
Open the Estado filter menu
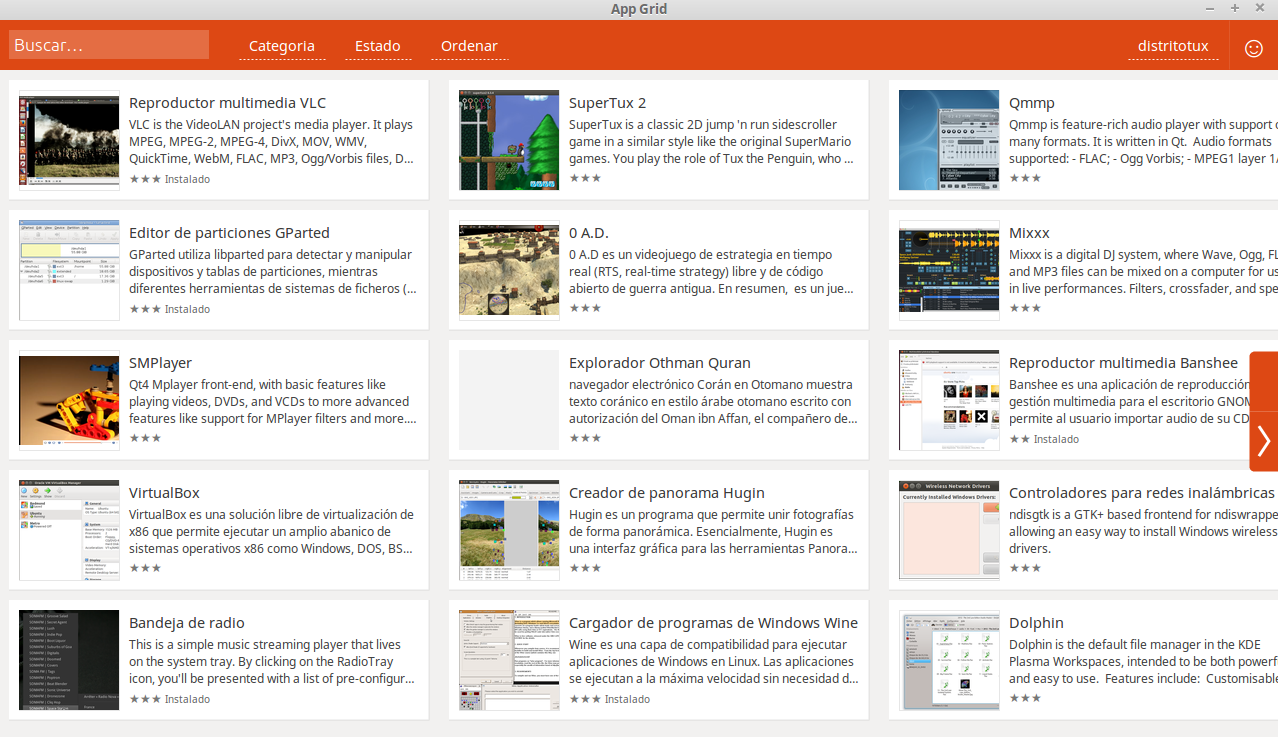click(x=377, y=46)
